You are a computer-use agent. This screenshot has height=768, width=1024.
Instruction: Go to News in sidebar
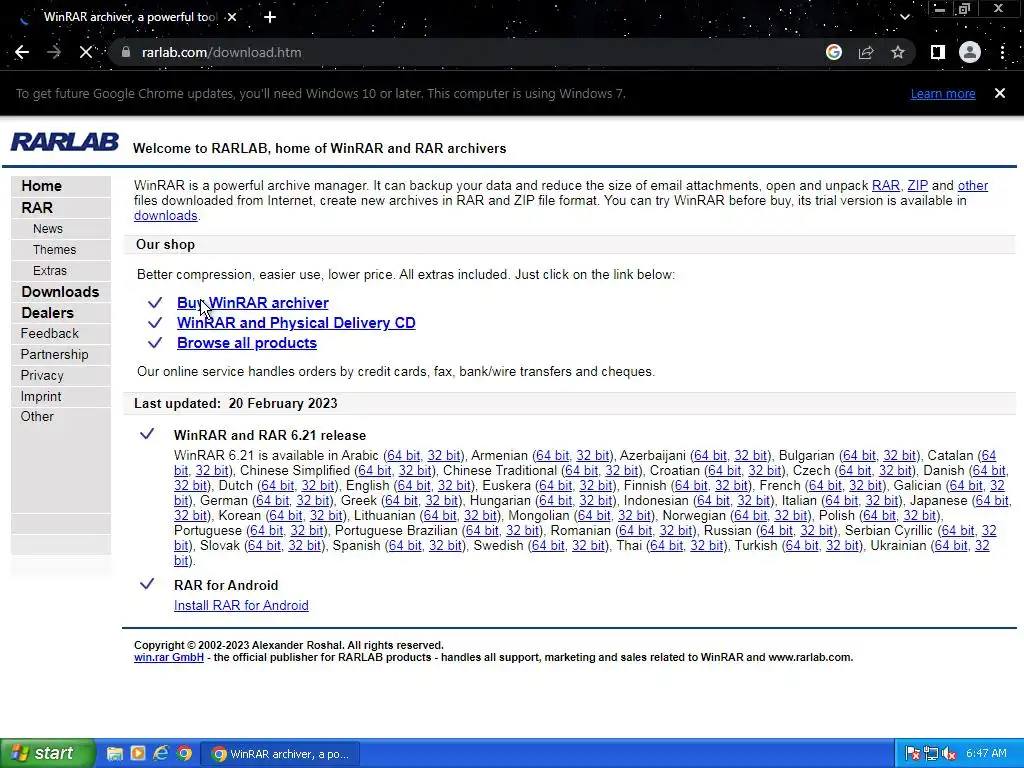[48, 229]
